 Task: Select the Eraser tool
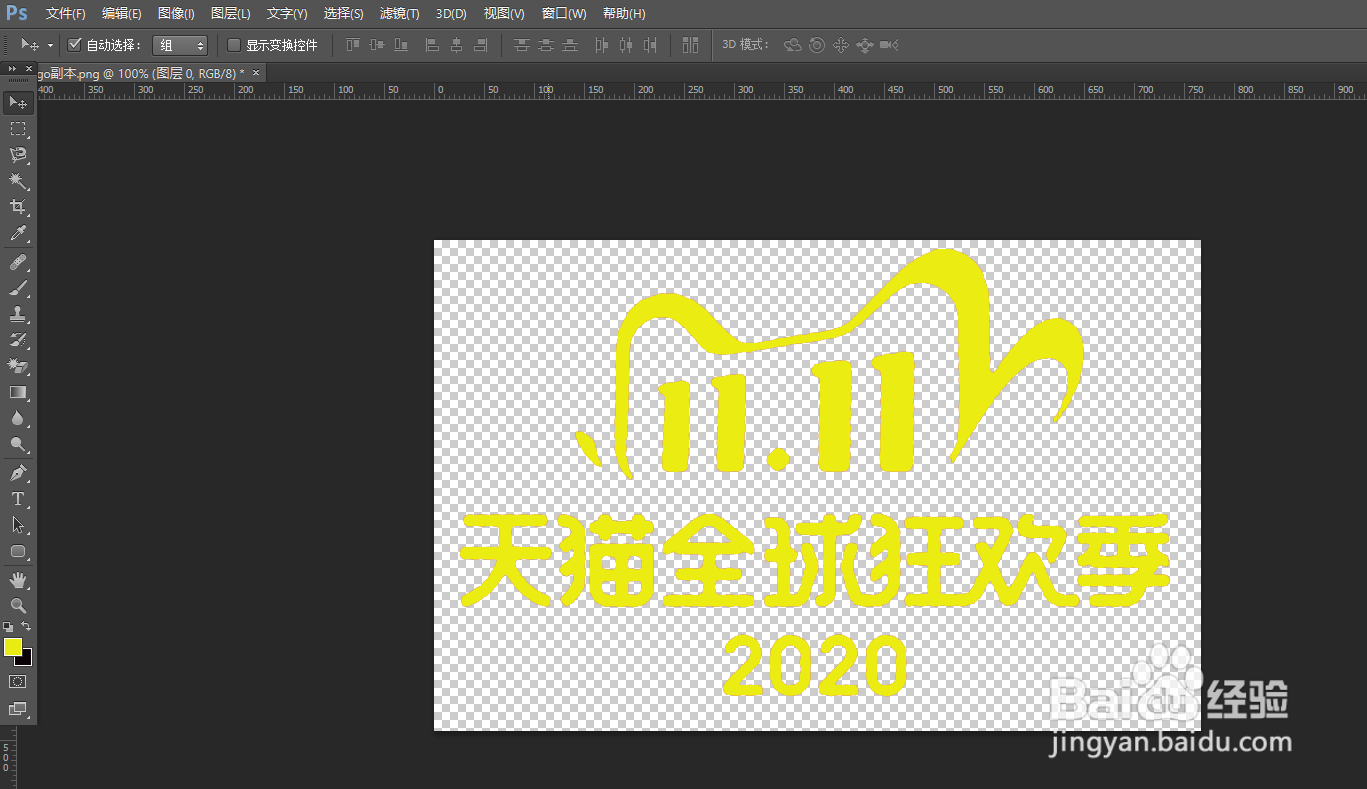tap(18, 366)
